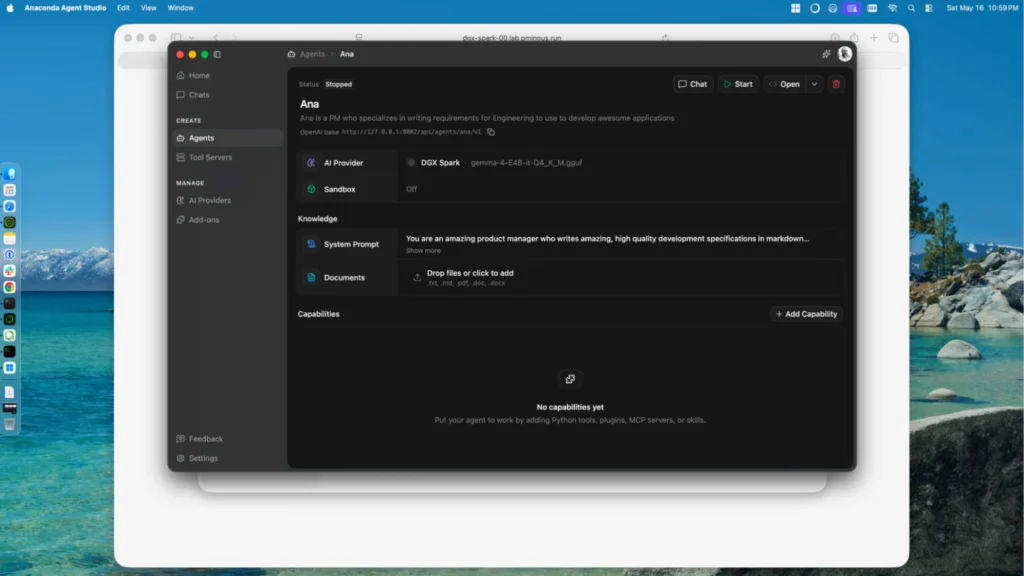1024x576 pixels.
Task: Open Slack from the Dock
Action: coord(10,271)
